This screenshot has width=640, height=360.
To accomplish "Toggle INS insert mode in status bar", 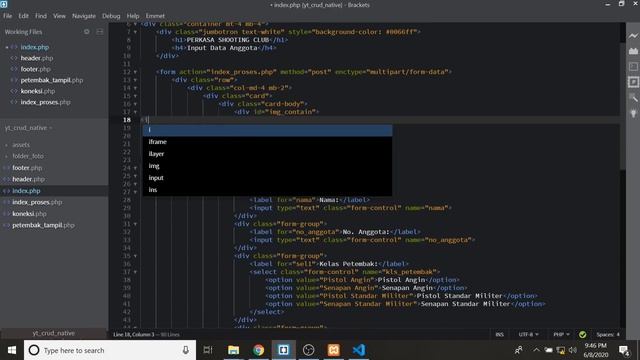I will click(500, 334).
